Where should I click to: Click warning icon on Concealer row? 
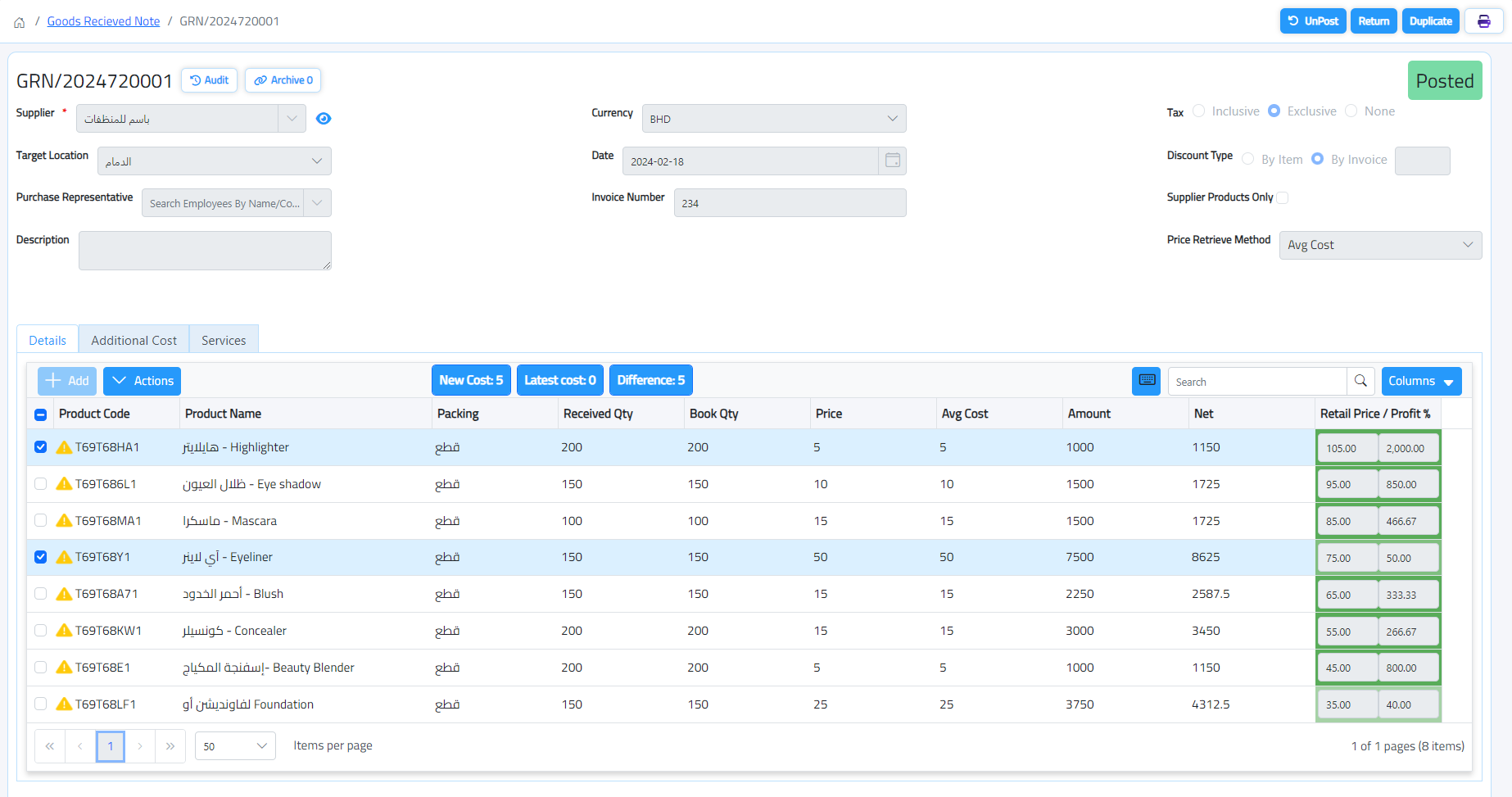coord(64,631)
